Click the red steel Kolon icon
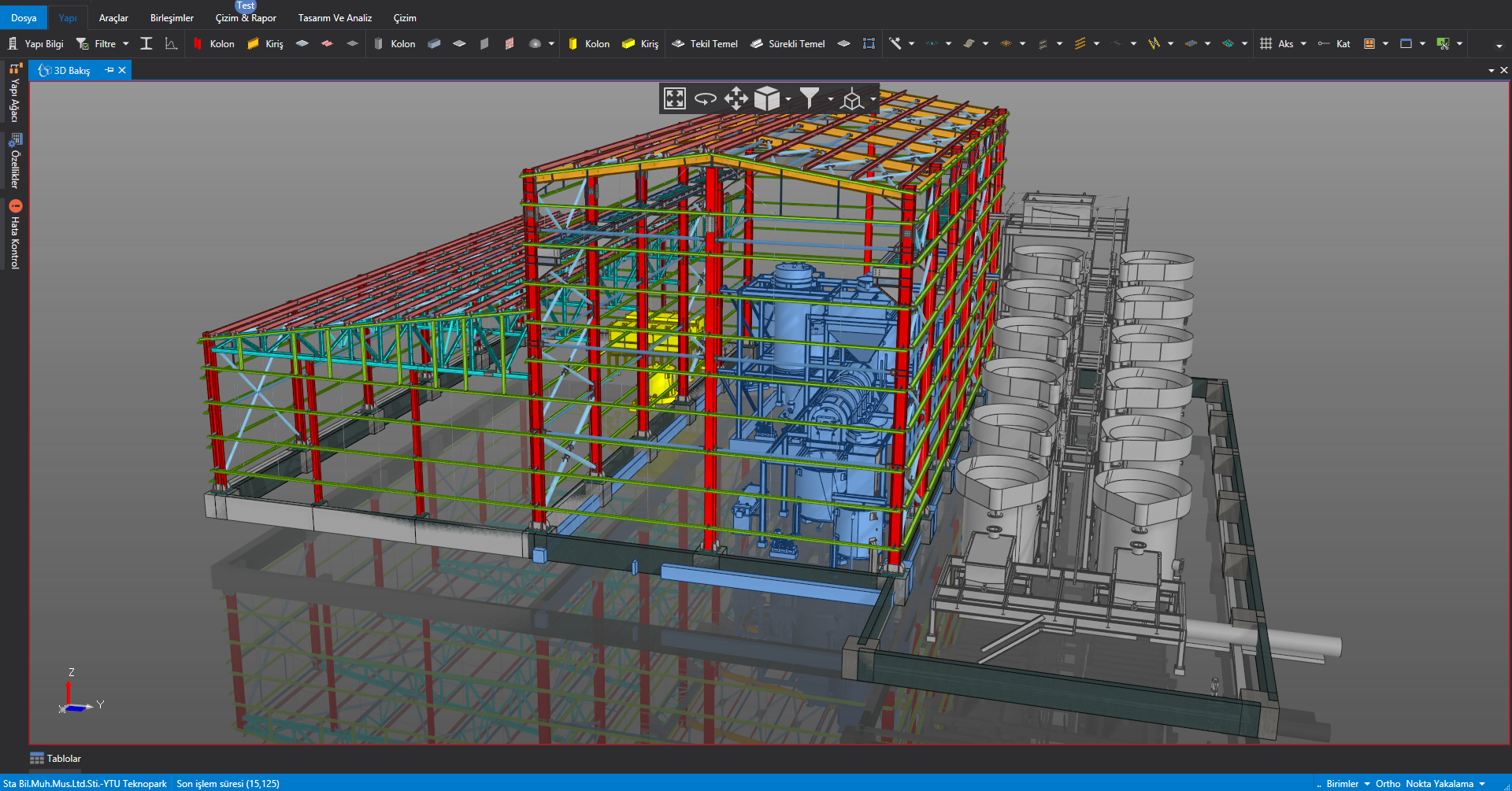 198,44
